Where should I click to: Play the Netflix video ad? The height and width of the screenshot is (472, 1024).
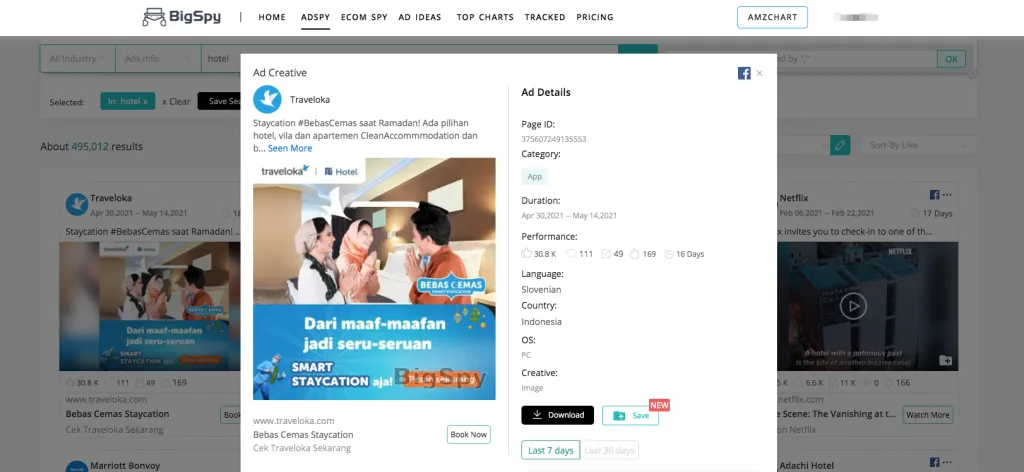pos(853,305)
